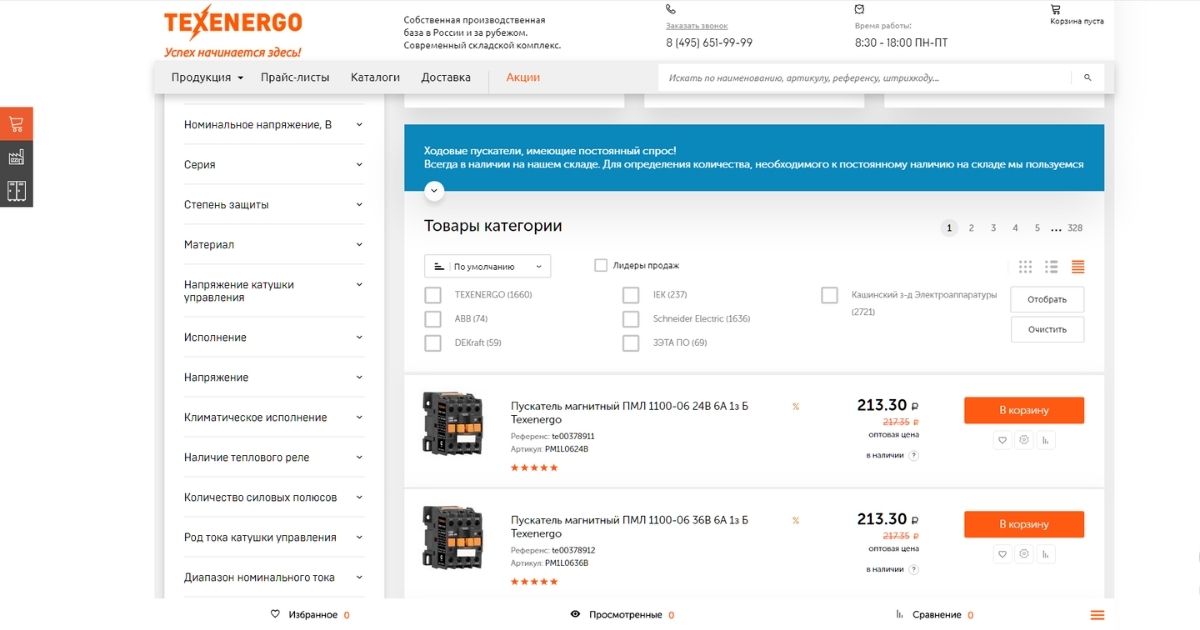Image resolution: width=1200 pixels, height=630 pixels.
Task: Click the factory icon in left sidebar
Action: (x=16, y=157)
